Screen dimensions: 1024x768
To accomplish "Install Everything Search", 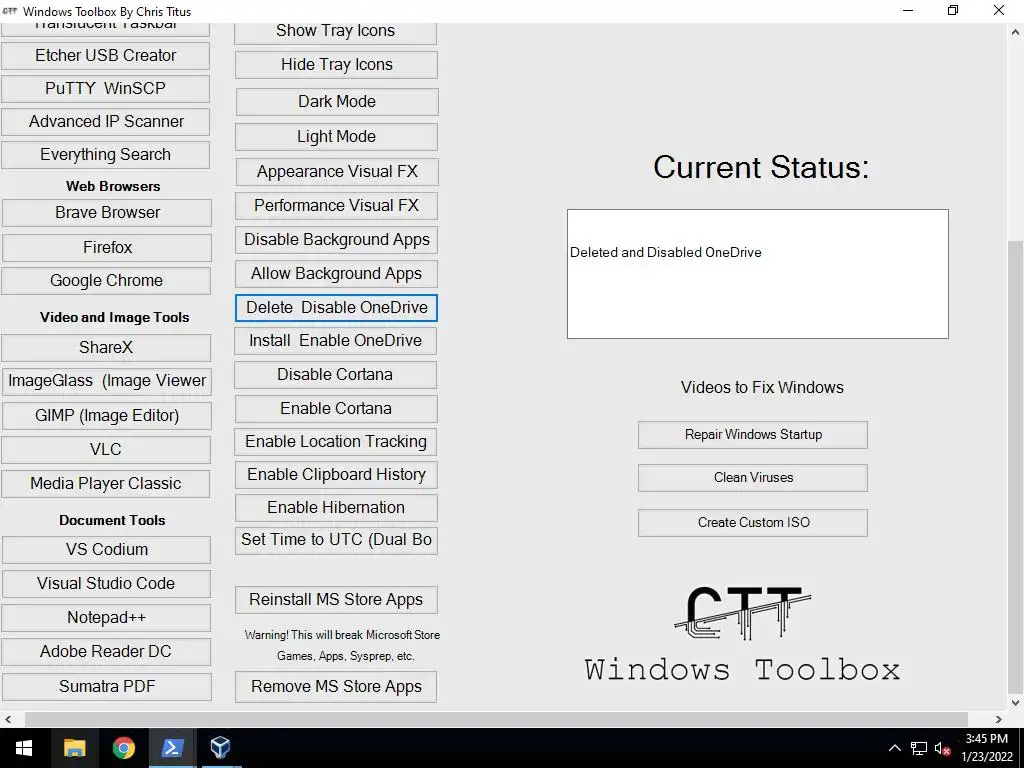I will pos(106,155).
